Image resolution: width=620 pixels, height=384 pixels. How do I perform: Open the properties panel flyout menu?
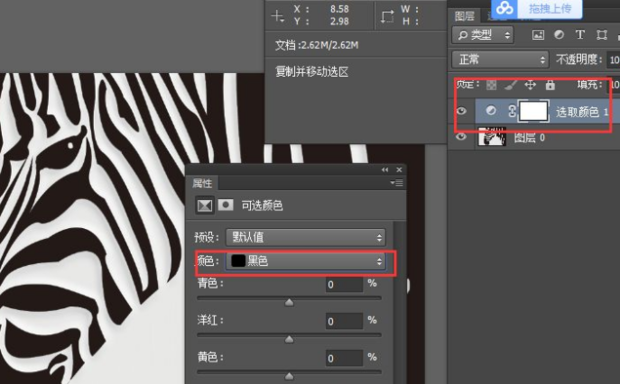tap(396, 183)
